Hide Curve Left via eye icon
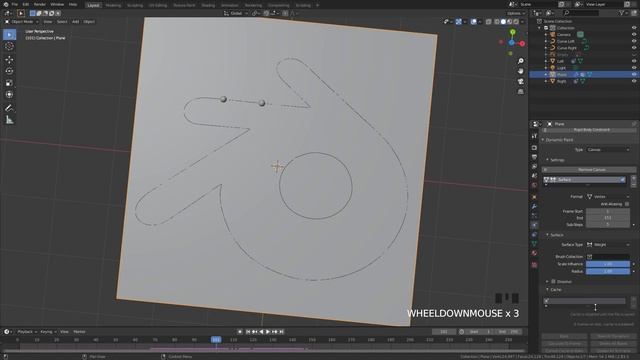The height and width of the screenshot is (360, 640). pyautogui.click(x=634, y=41)
